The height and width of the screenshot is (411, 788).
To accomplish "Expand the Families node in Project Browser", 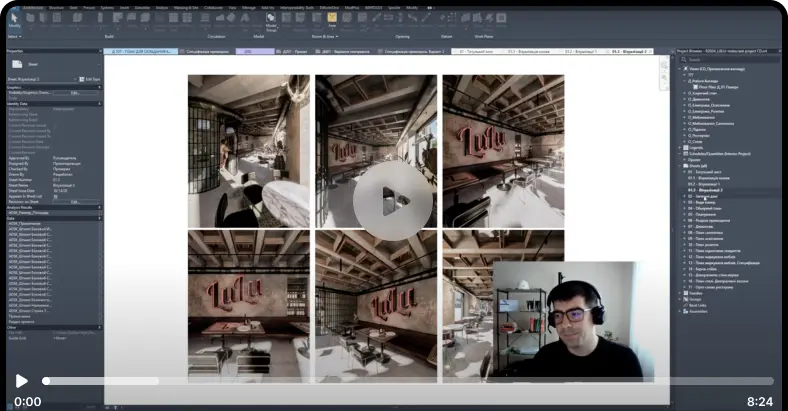I will coord(680,293).
